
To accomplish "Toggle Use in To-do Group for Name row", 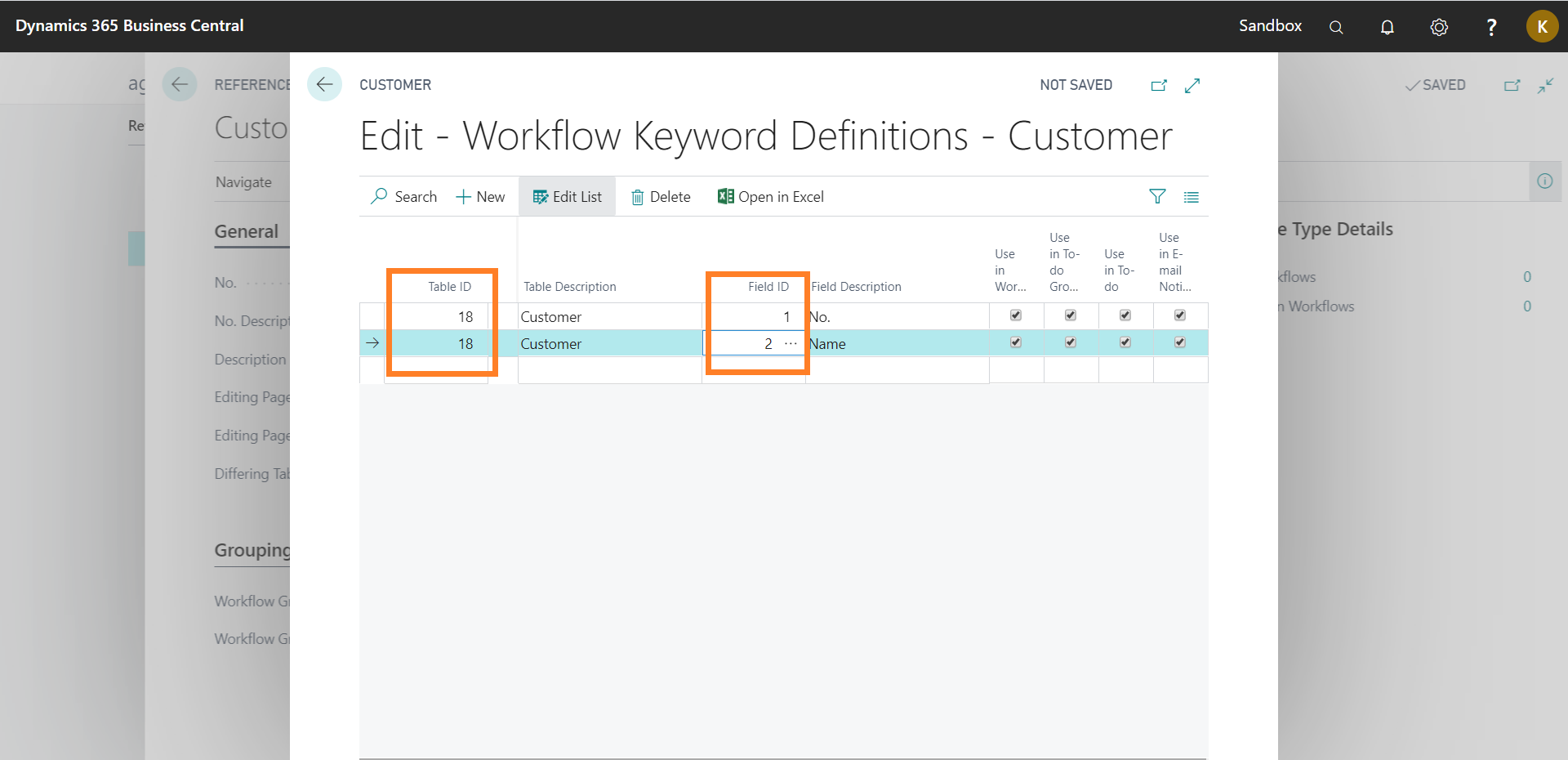I will coord(1071,342).
